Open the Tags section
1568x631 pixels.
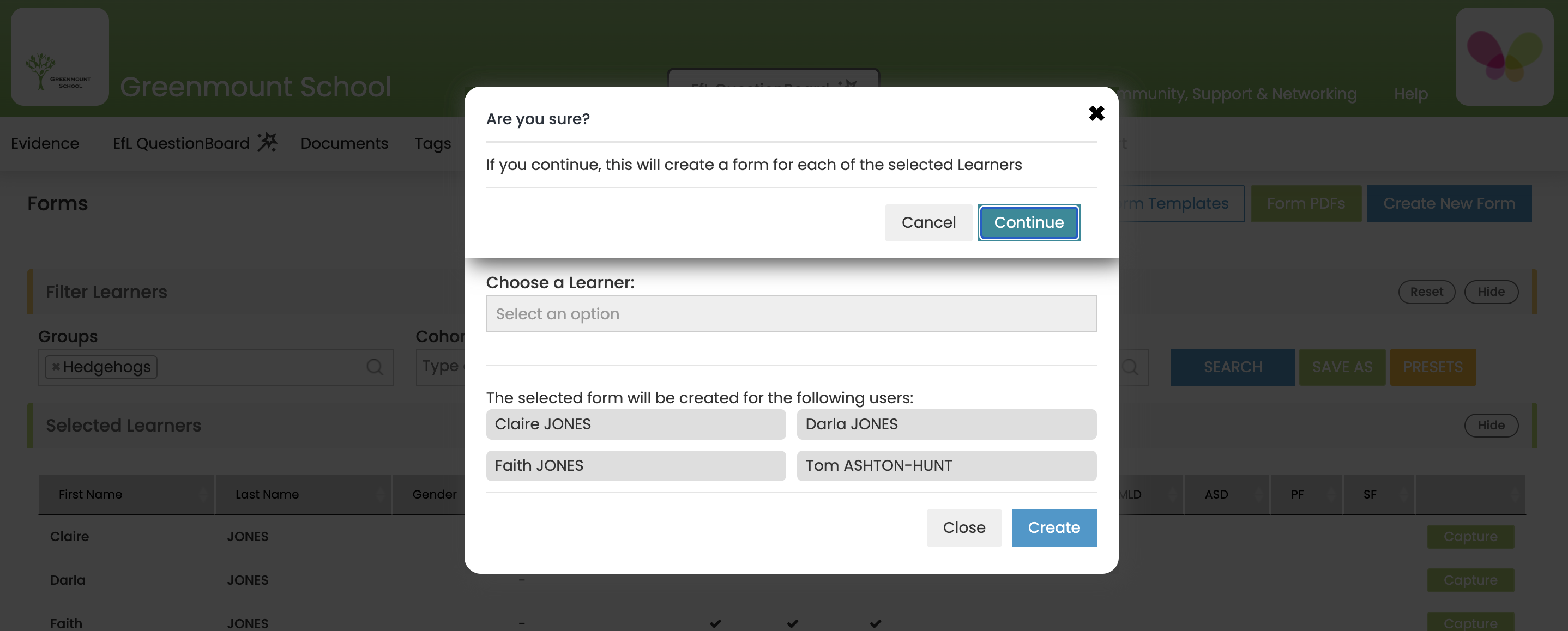[432, 144]
